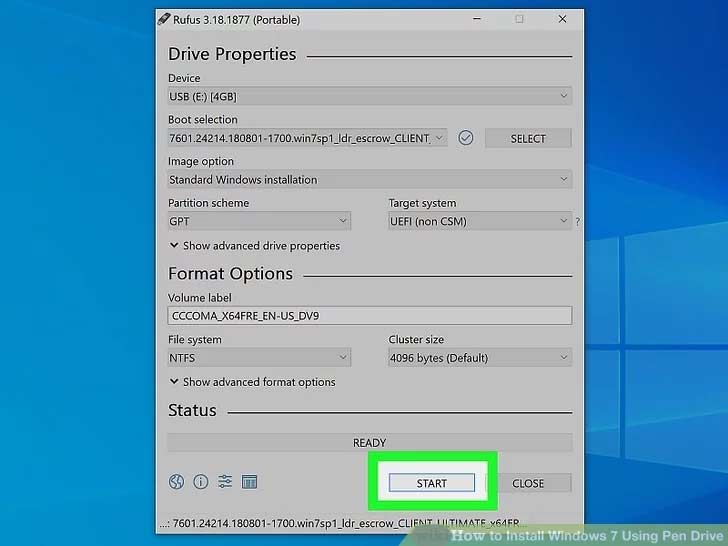Click the Format Options heading

230,274
